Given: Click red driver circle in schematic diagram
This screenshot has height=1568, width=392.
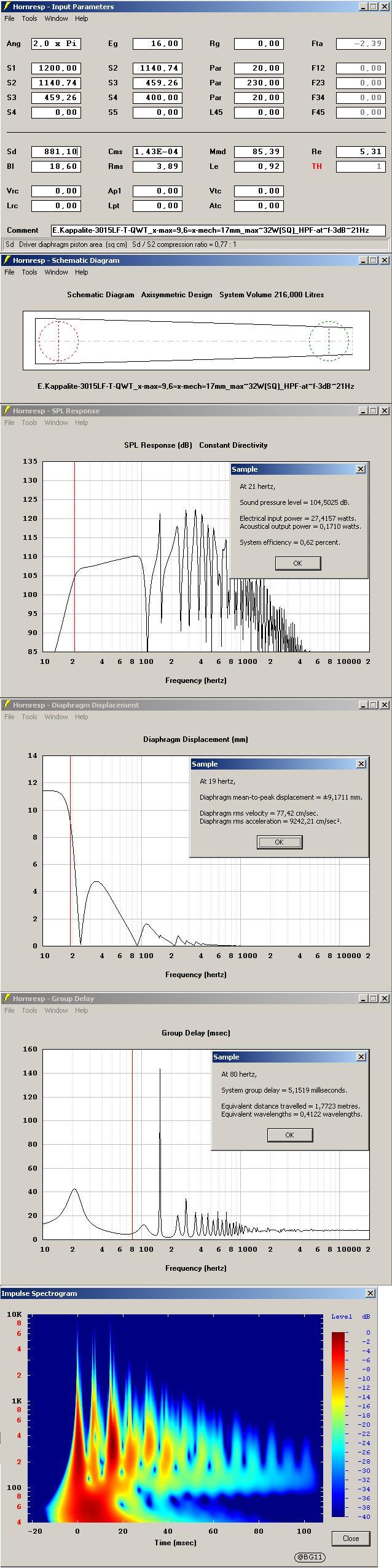Looking at the screenshot, I should pos(58,341).
